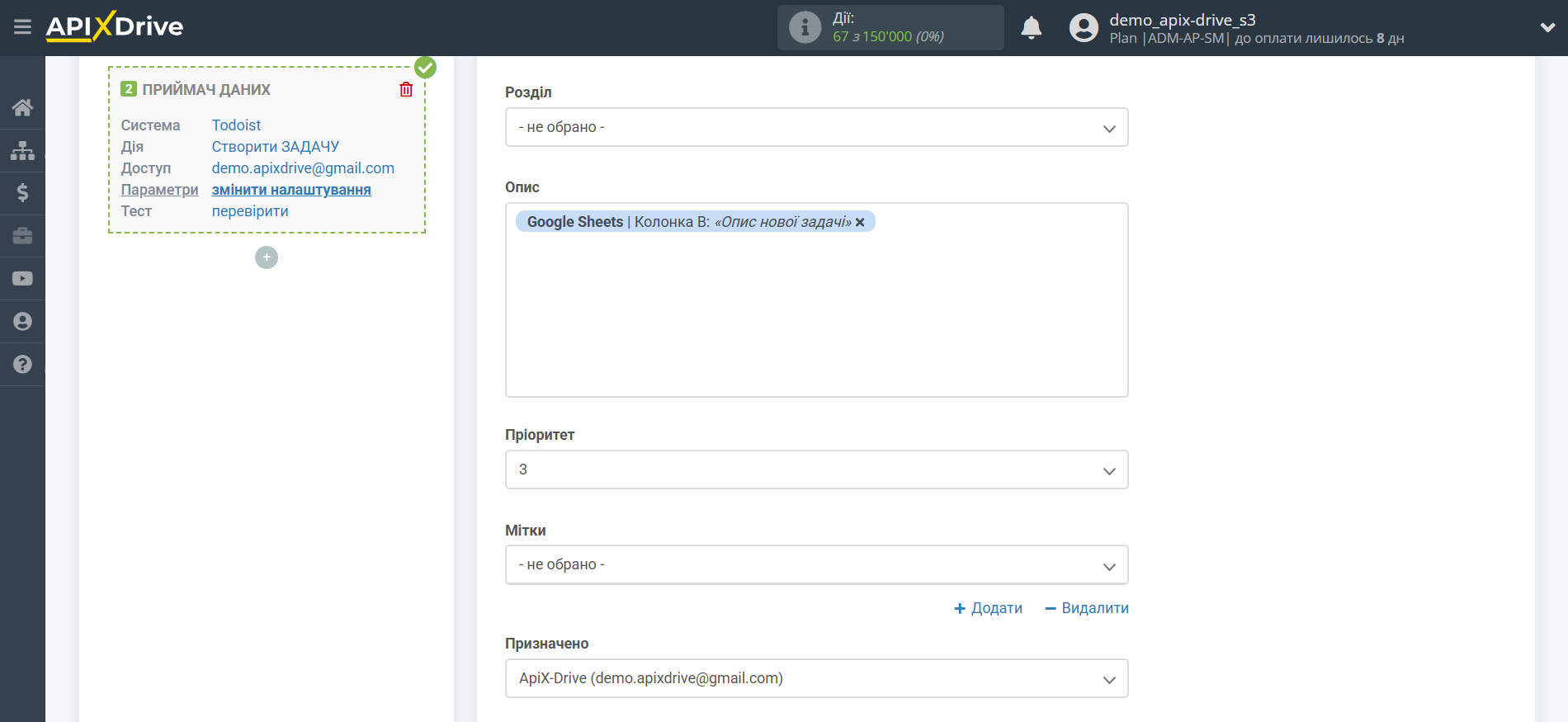Go to Home in sidebar
Viewport: 1568px width, 722px height.
pos(22,107)
